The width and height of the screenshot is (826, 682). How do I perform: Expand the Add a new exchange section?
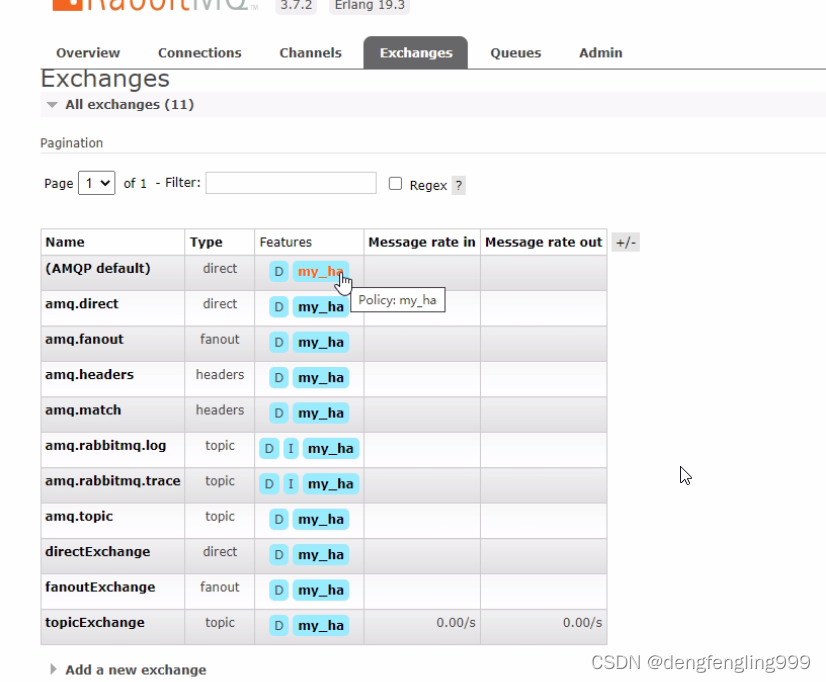pos(135,669)
